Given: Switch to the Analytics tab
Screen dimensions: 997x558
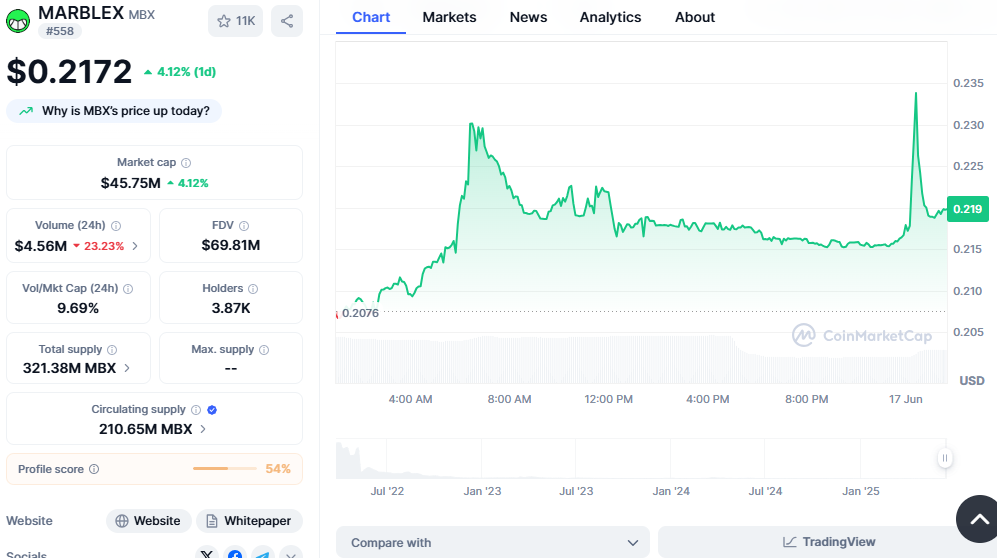Looking at the screenshot, I should tap(610, 17).
